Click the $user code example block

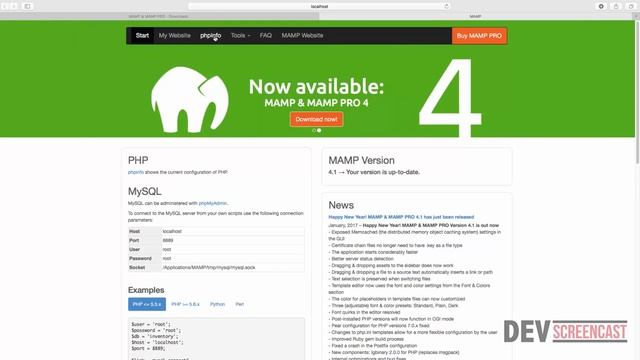click(x=216, y=339)
